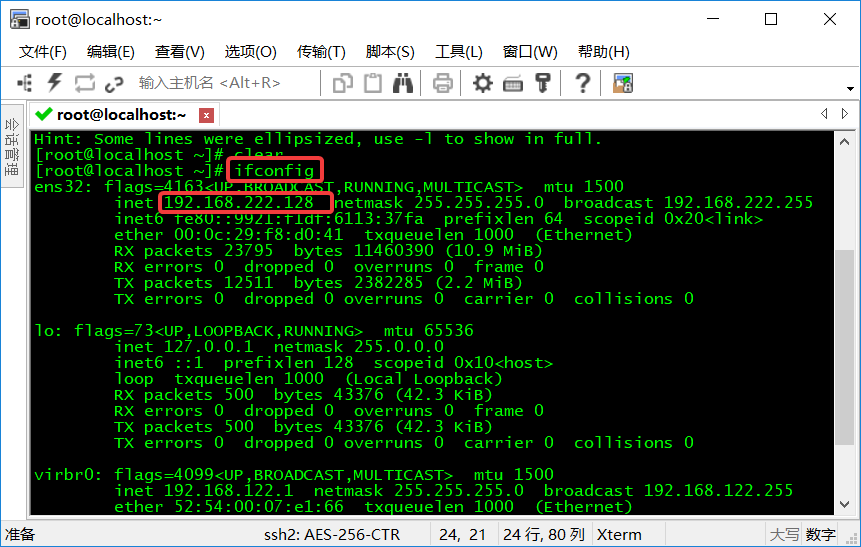Close the root@localhost:~ tab with red x
Image resolution: width=861 pixels, height=547 pixels.
(206, 115)
